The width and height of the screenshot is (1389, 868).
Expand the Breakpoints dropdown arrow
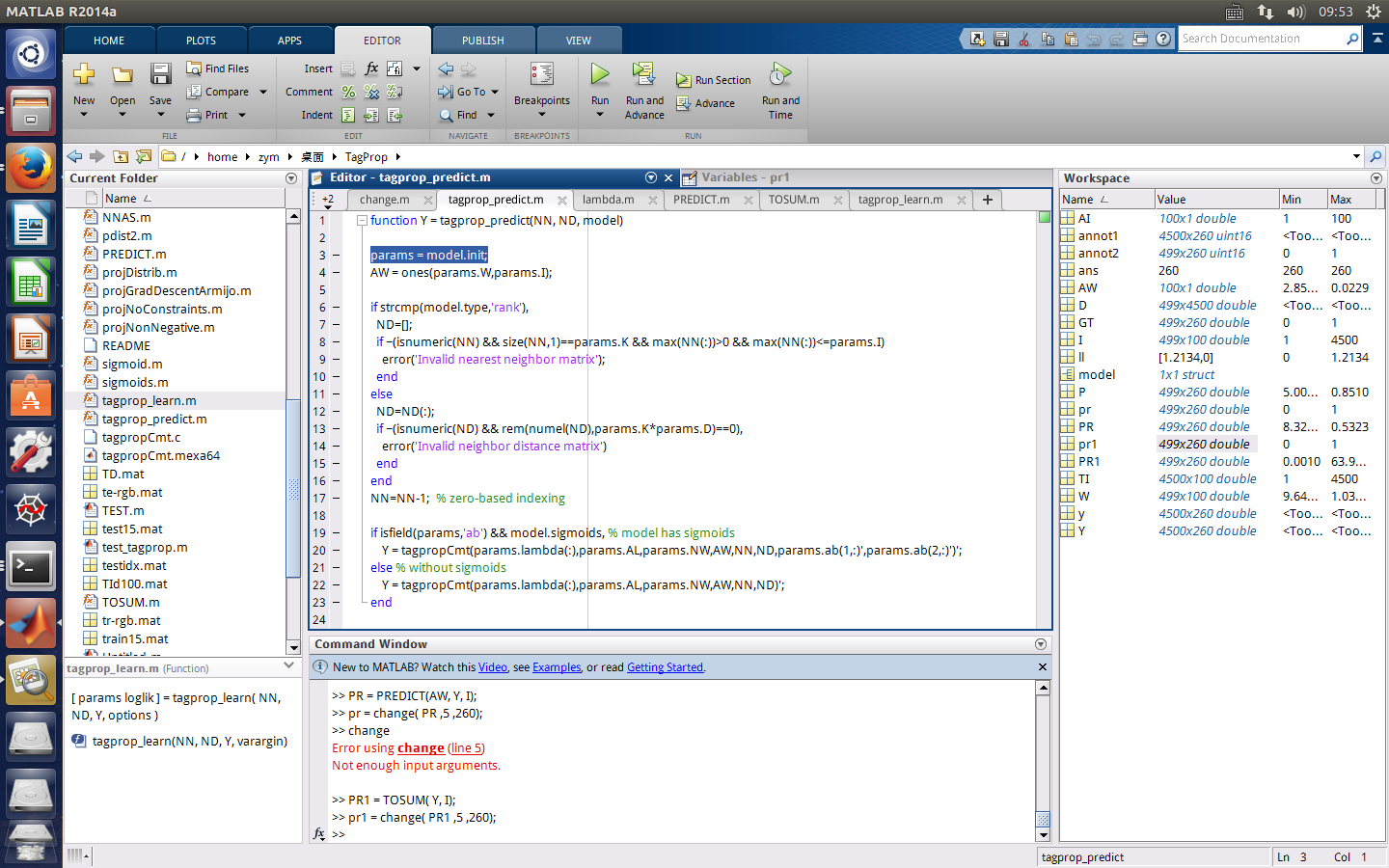click(x=542, y=115)
